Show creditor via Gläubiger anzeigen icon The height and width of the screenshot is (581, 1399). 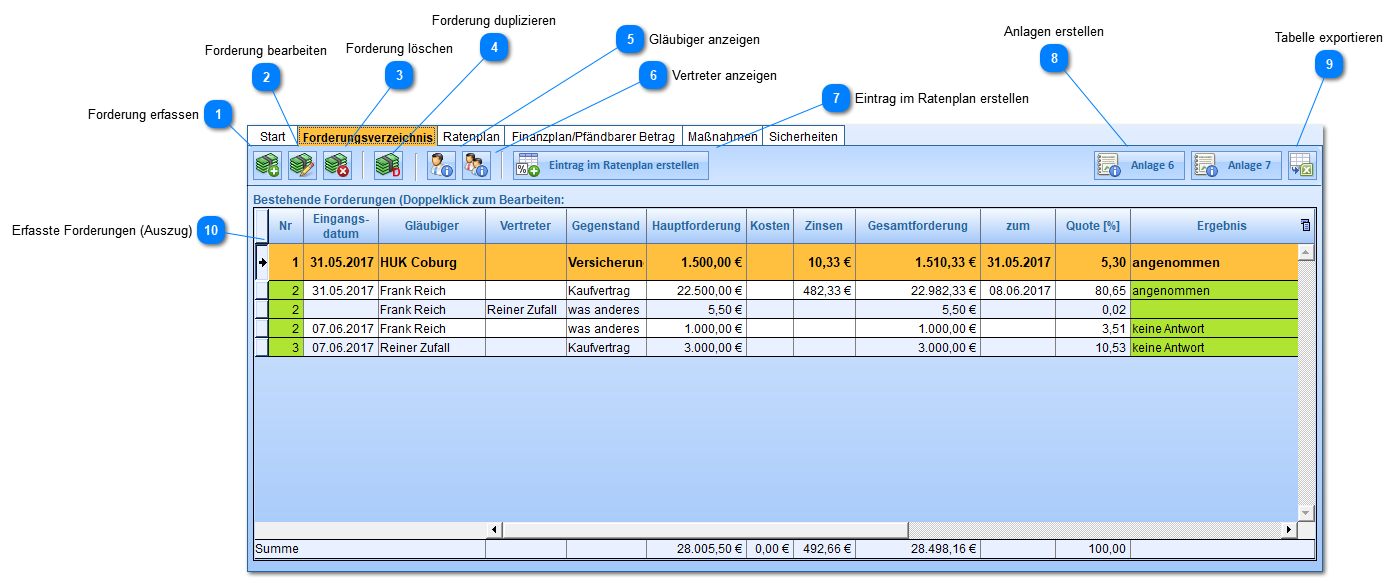441,165
